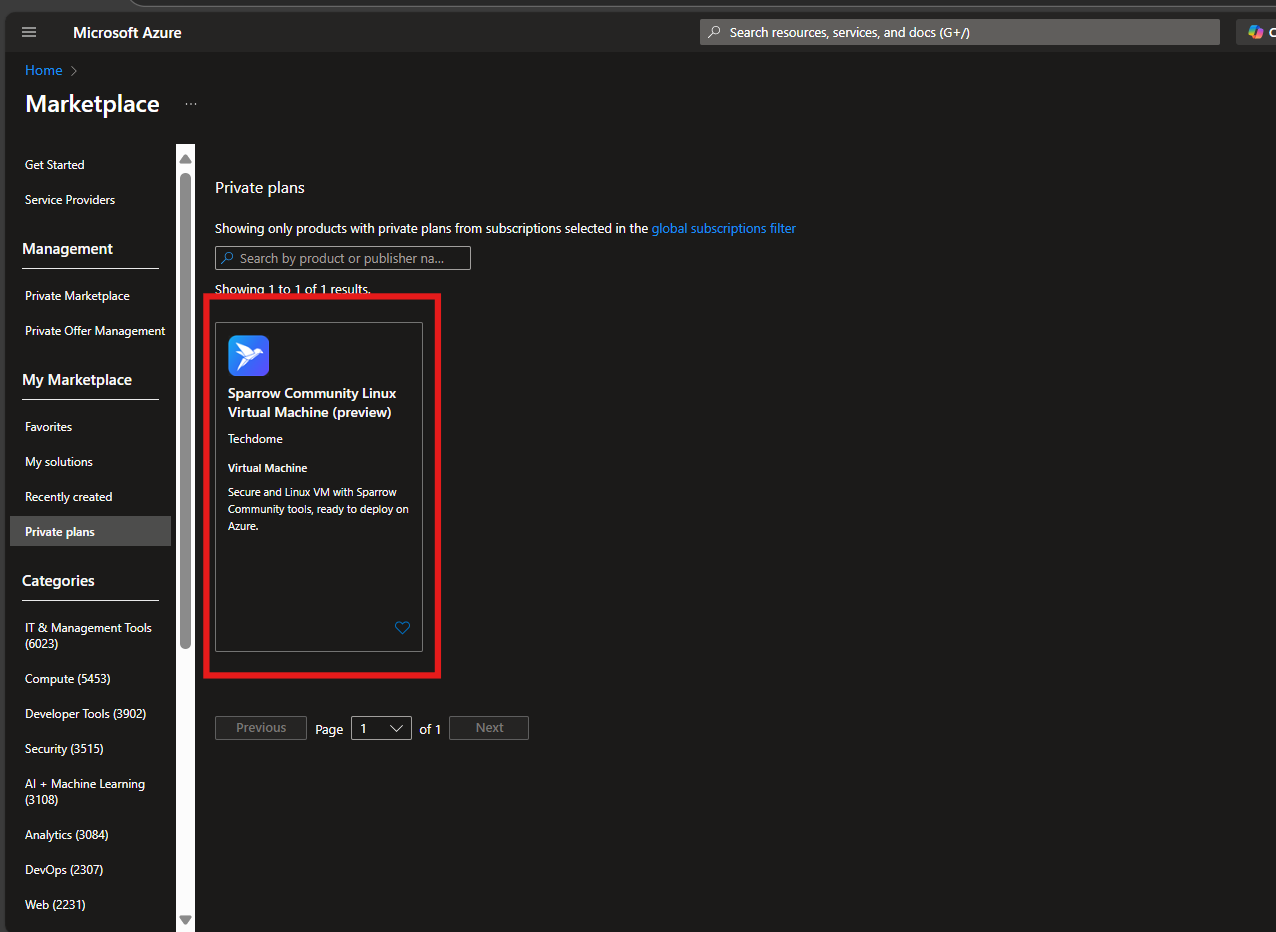Click the Categories section header
The height and width of the screenshot is (932, 1276).
[58, 581]
